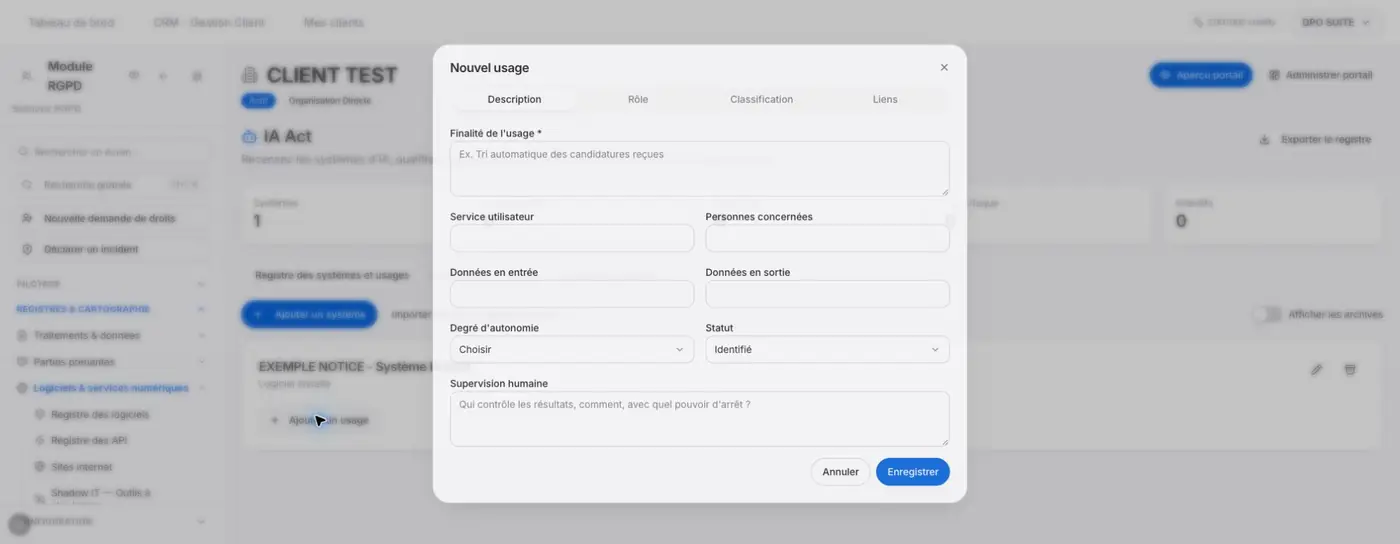Open the Rôle tab

tap(638, 99)
